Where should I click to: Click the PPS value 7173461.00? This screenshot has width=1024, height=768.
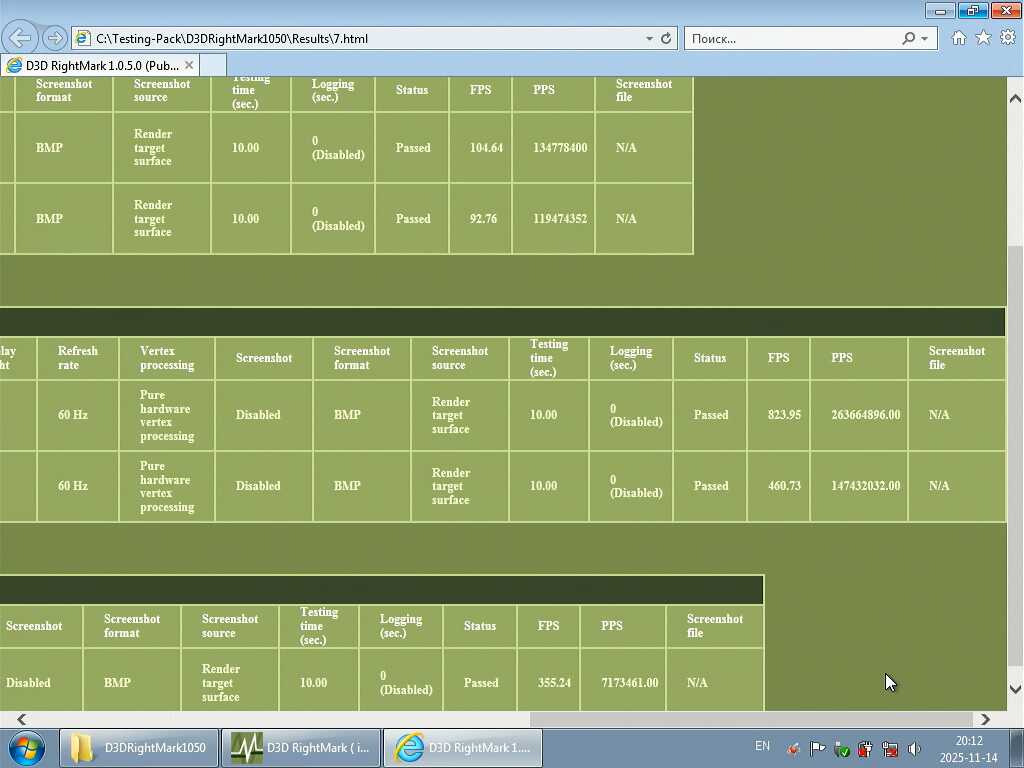click(630, 682)
